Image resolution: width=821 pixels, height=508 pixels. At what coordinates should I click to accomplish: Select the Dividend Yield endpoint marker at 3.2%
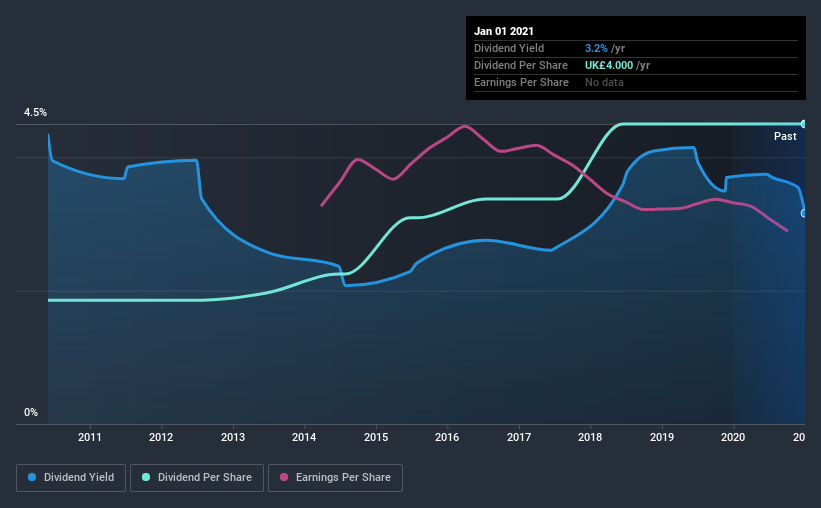[x=803, y=213]
